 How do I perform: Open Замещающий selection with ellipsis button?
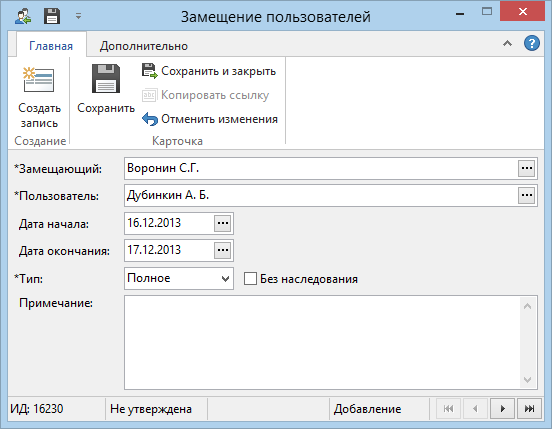(x=527, y=168)
